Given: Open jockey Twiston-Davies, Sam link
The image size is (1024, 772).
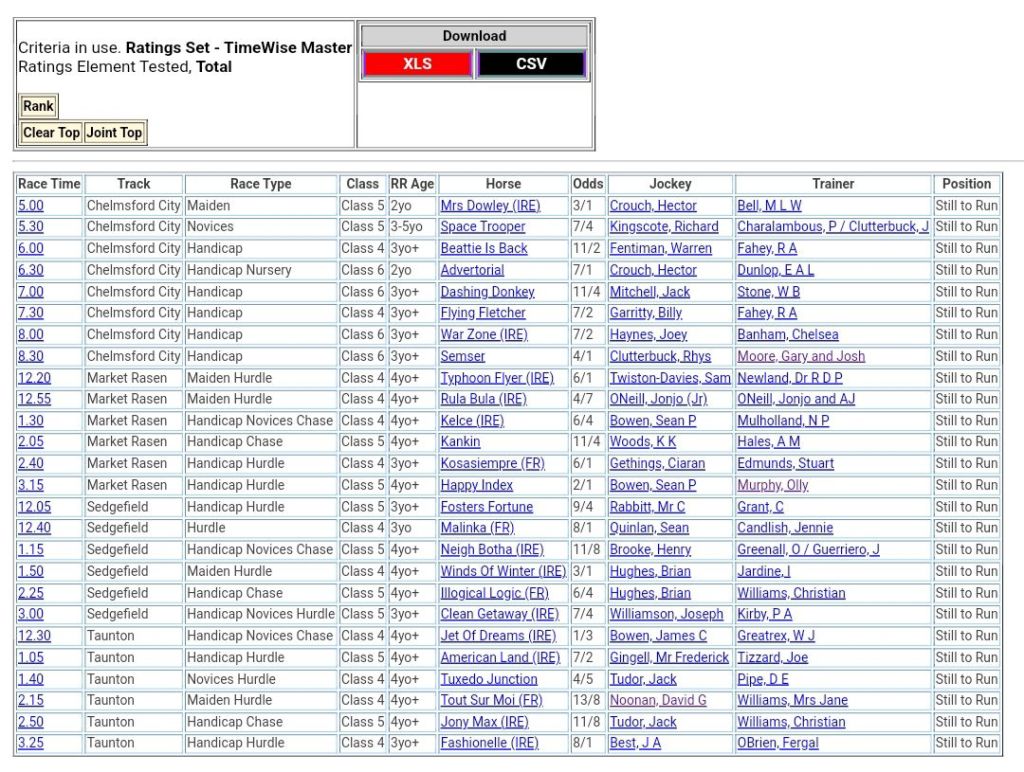Looking at the screenshot, I should pos(669,378).
